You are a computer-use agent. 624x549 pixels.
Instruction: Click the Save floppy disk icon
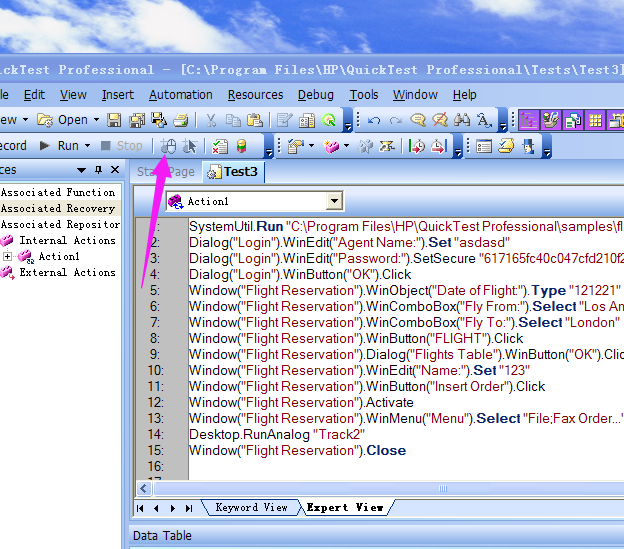114,120
